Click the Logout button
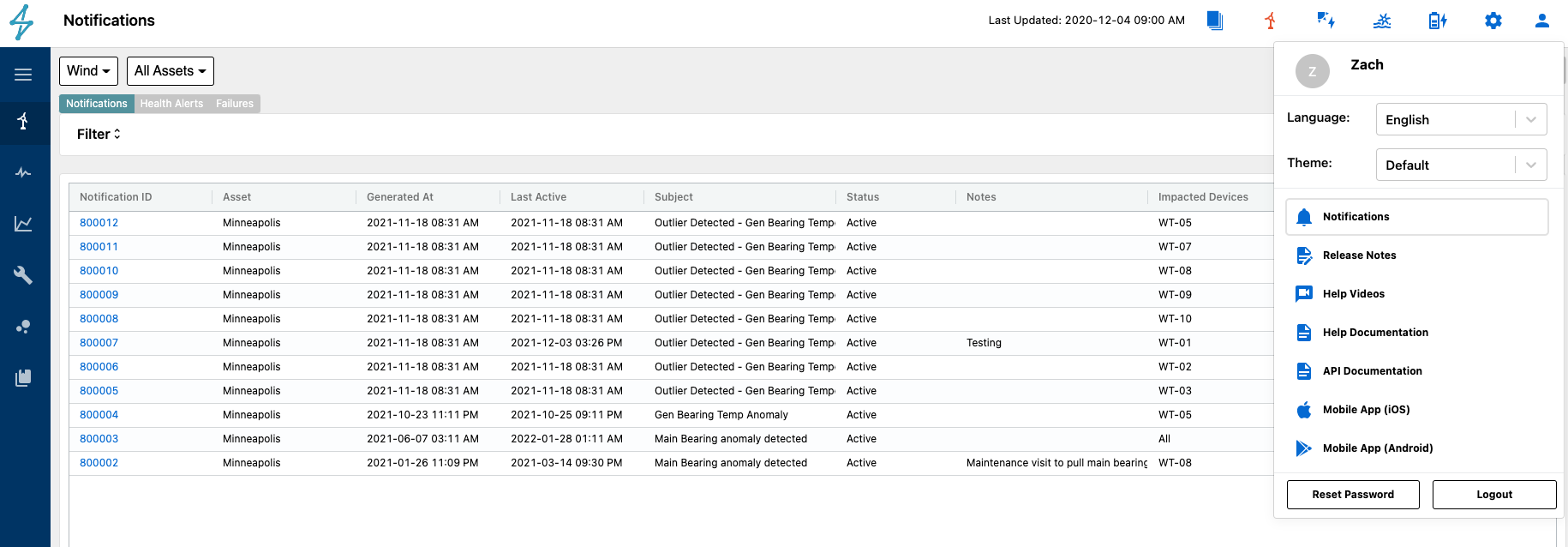 [1494, 495]
